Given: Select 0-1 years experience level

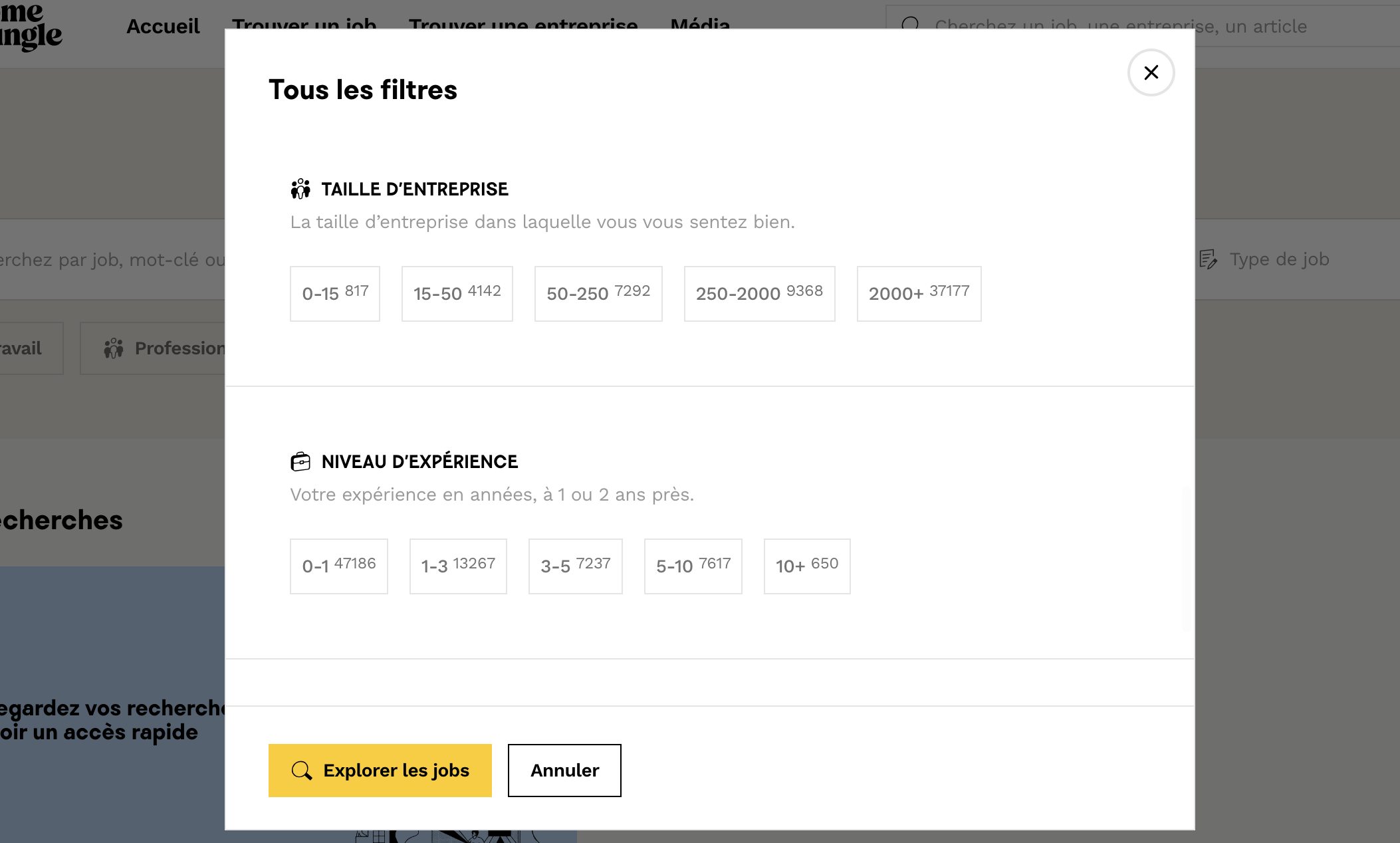Looking at the screenshot, I should [x=339, y=566].
